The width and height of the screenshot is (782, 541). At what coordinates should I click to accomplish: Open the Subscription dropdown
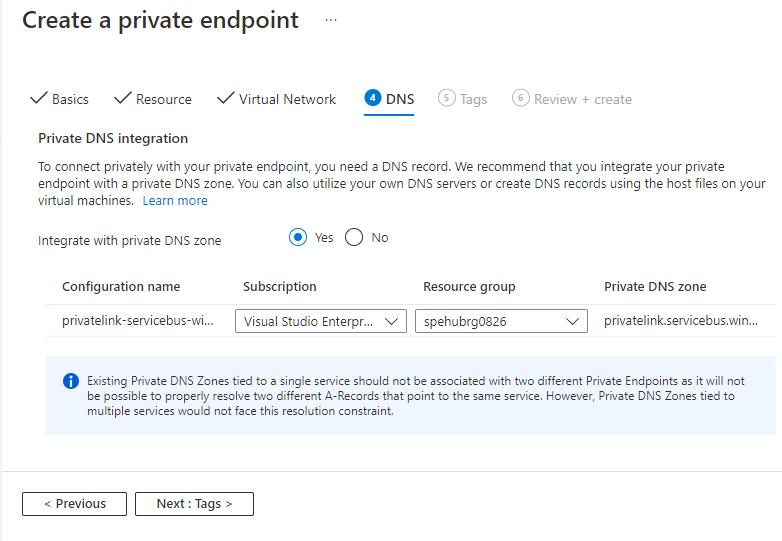click(321, 321)
